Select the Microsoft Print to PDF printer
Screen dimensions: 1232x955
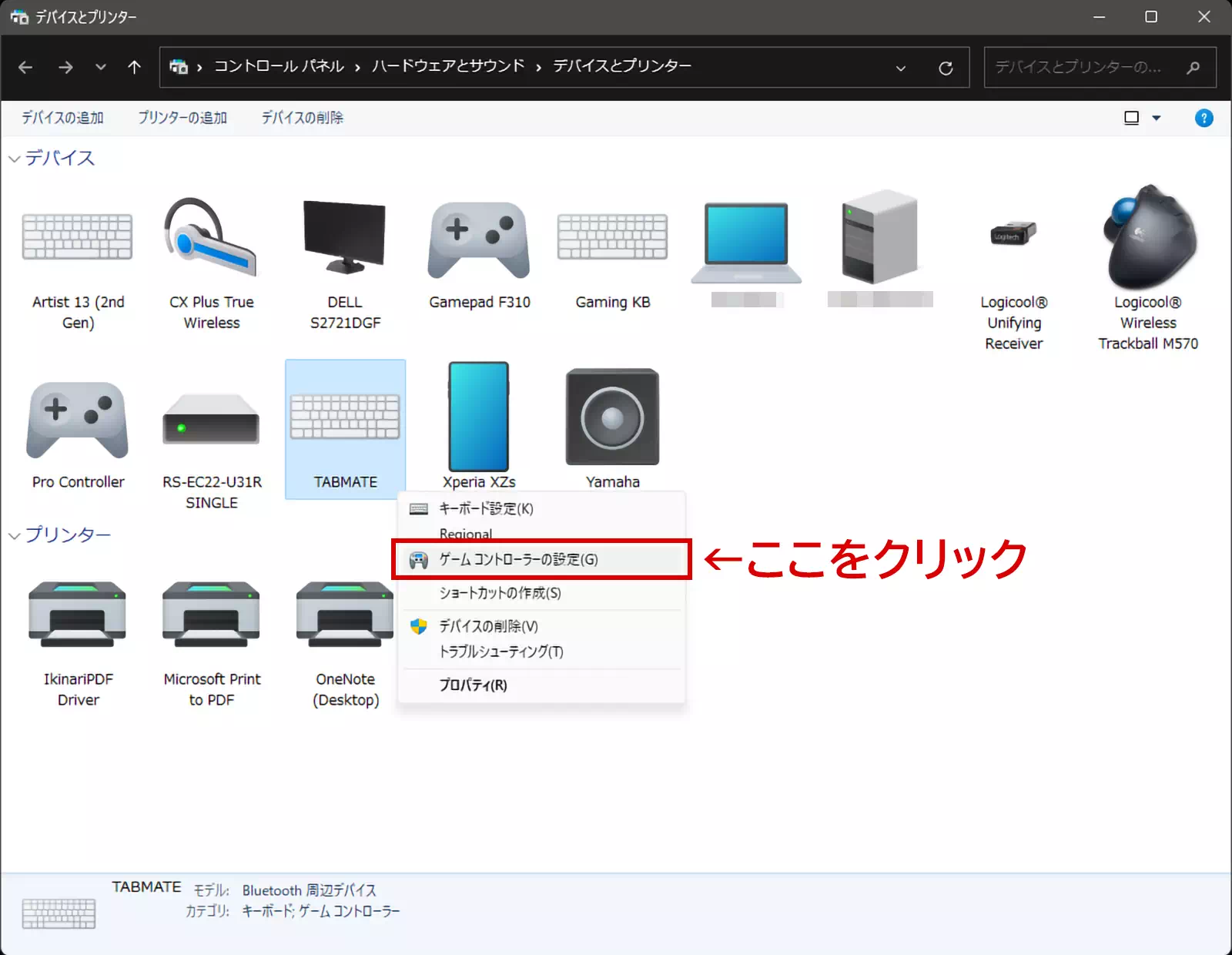pyautogui.click(x=211, y=614)
